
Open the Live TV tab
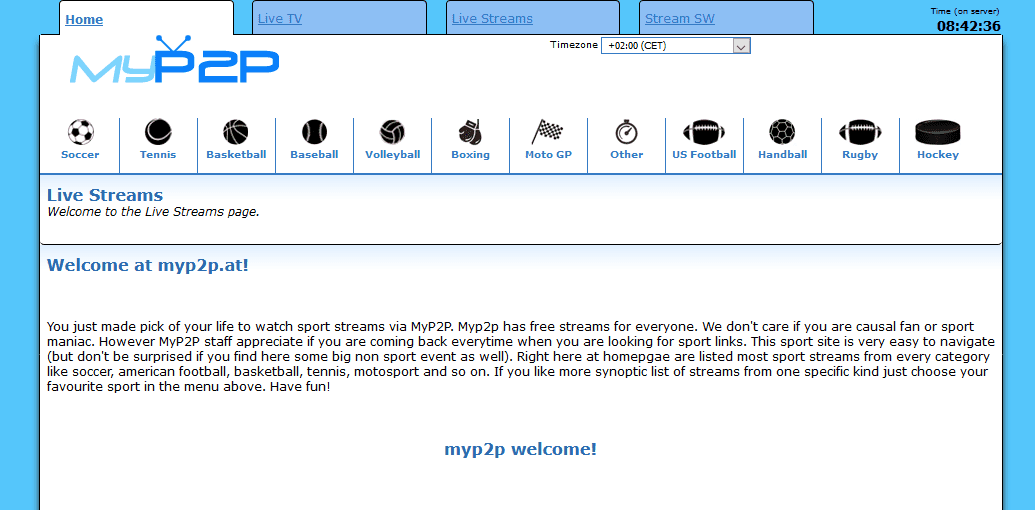pos(280,19)
